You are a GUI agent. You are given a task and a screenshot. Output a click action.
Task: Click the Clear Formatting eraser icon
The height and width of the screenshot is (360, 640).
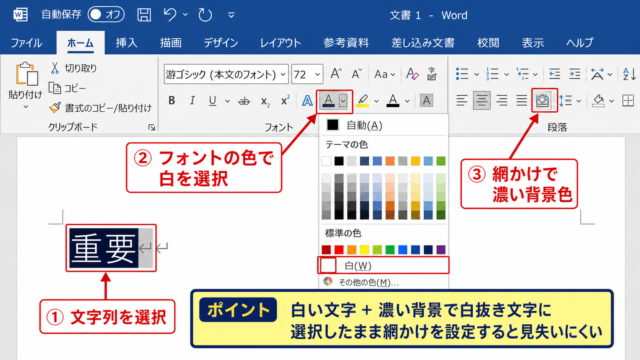pyautogui.click(x=412, y=74)
